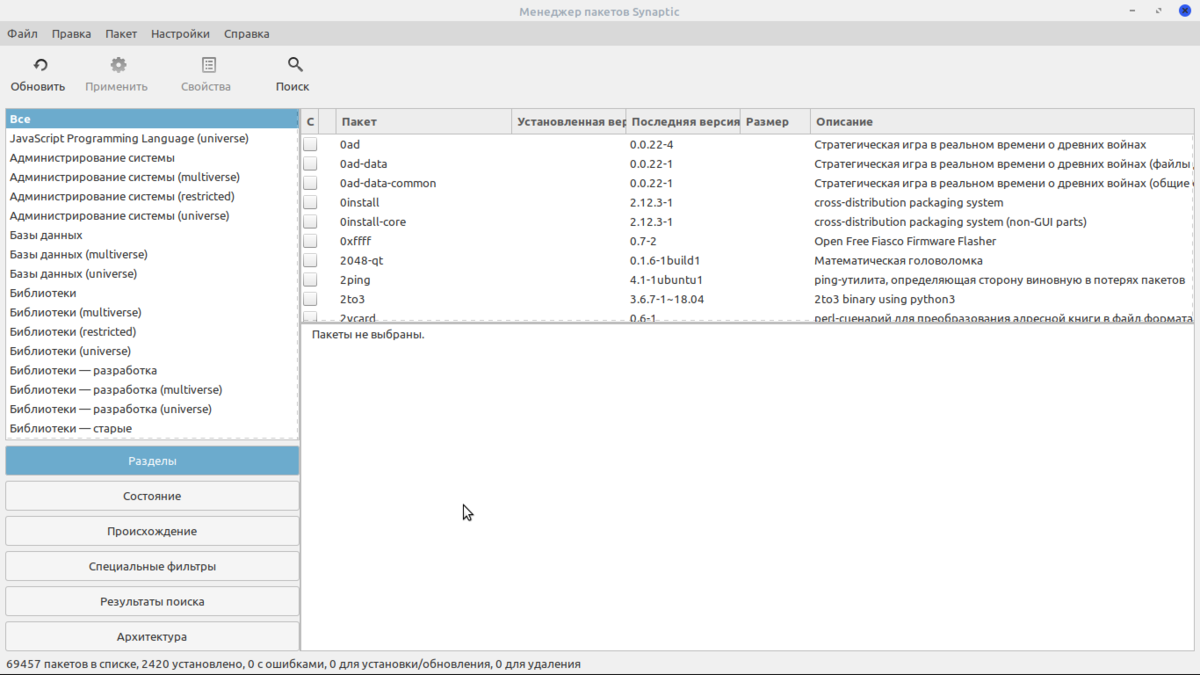Mark the checkbox for 2048-qt
Image resolution: width=1200 pixels, height=675 pixels.
click(310, 261)
